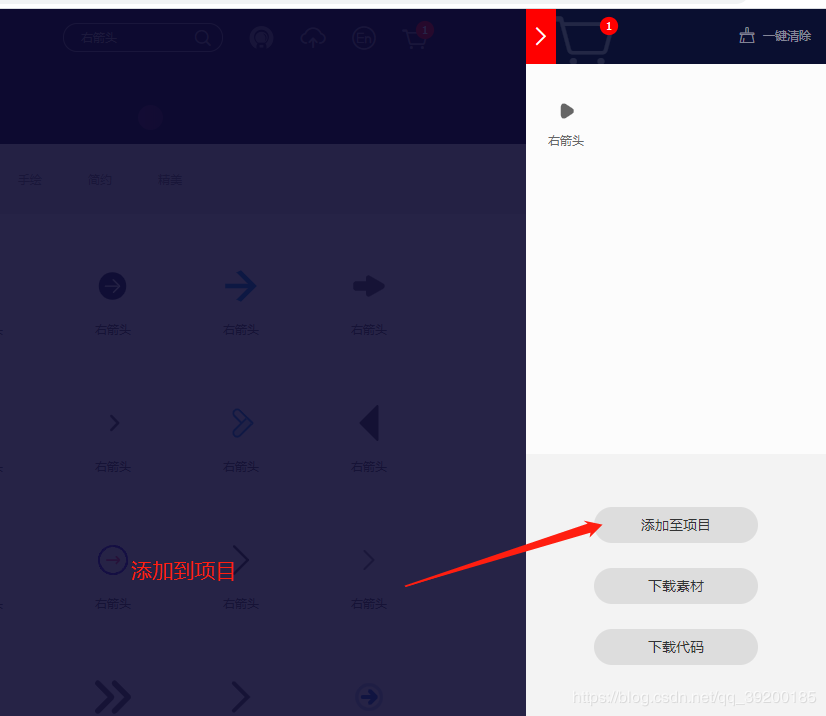
Task: Pick the circled right arrow icon
Action: pyautogui.click(x=112, y=286)
